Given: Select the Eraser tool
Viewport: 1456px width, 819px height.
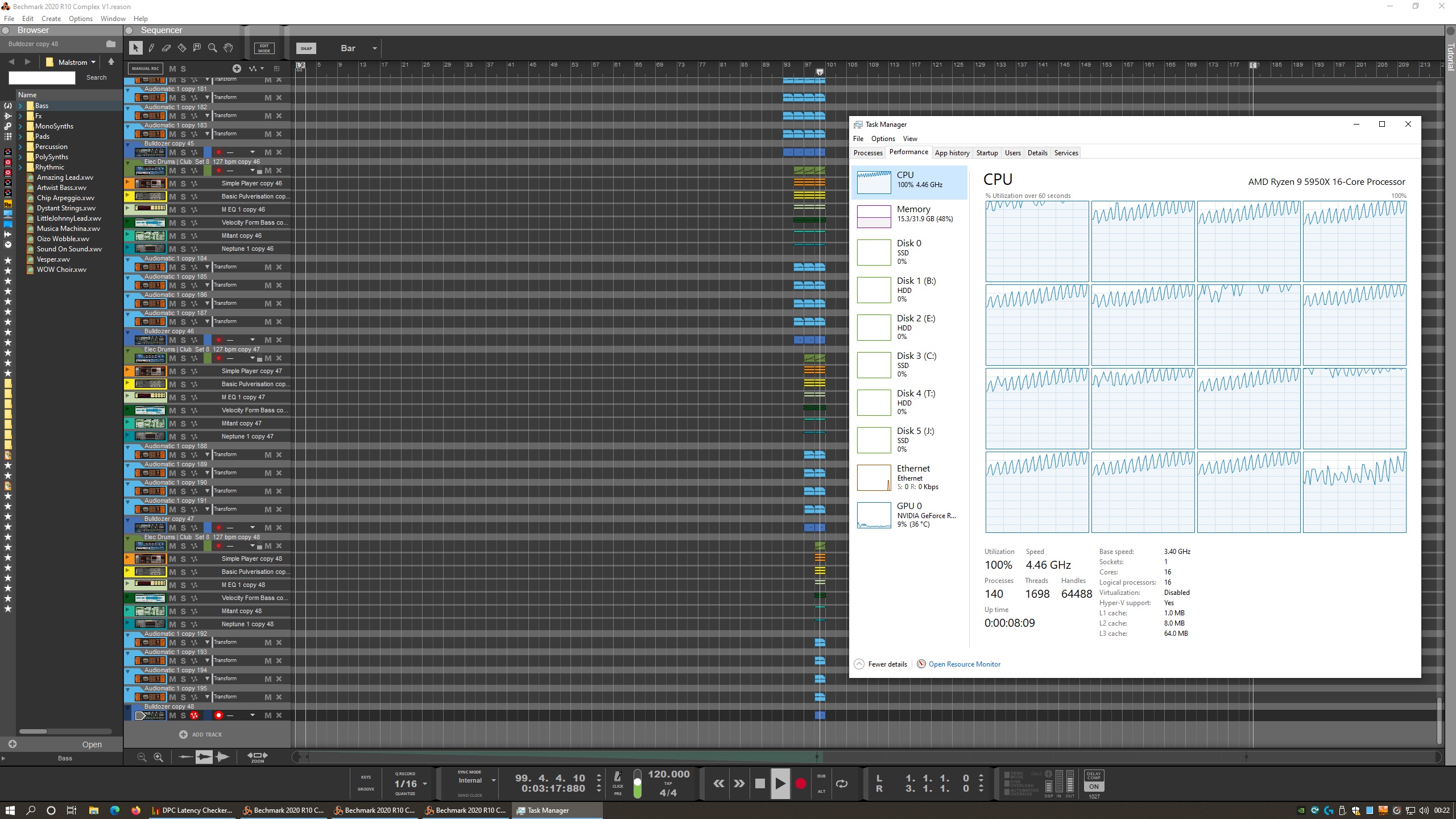Looking at the screenshot, I should 166,48.
